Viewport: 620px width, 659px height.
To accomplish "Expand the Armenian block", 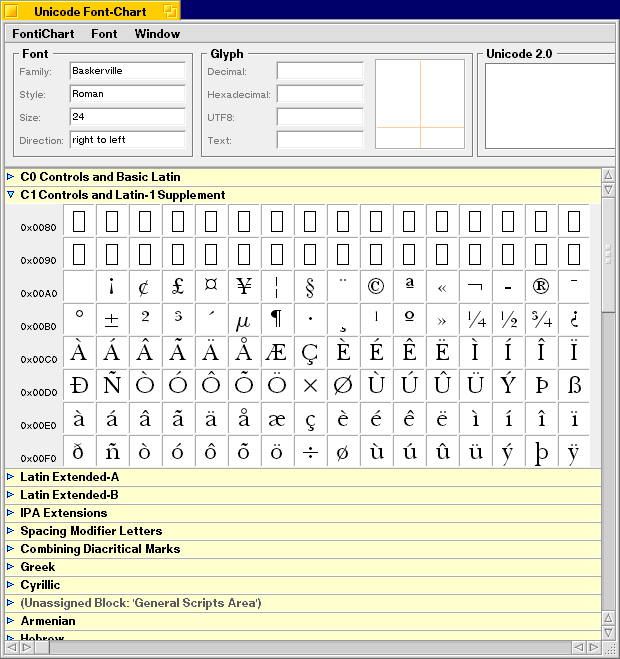I will pyautogui.click(x=11, y=621).
